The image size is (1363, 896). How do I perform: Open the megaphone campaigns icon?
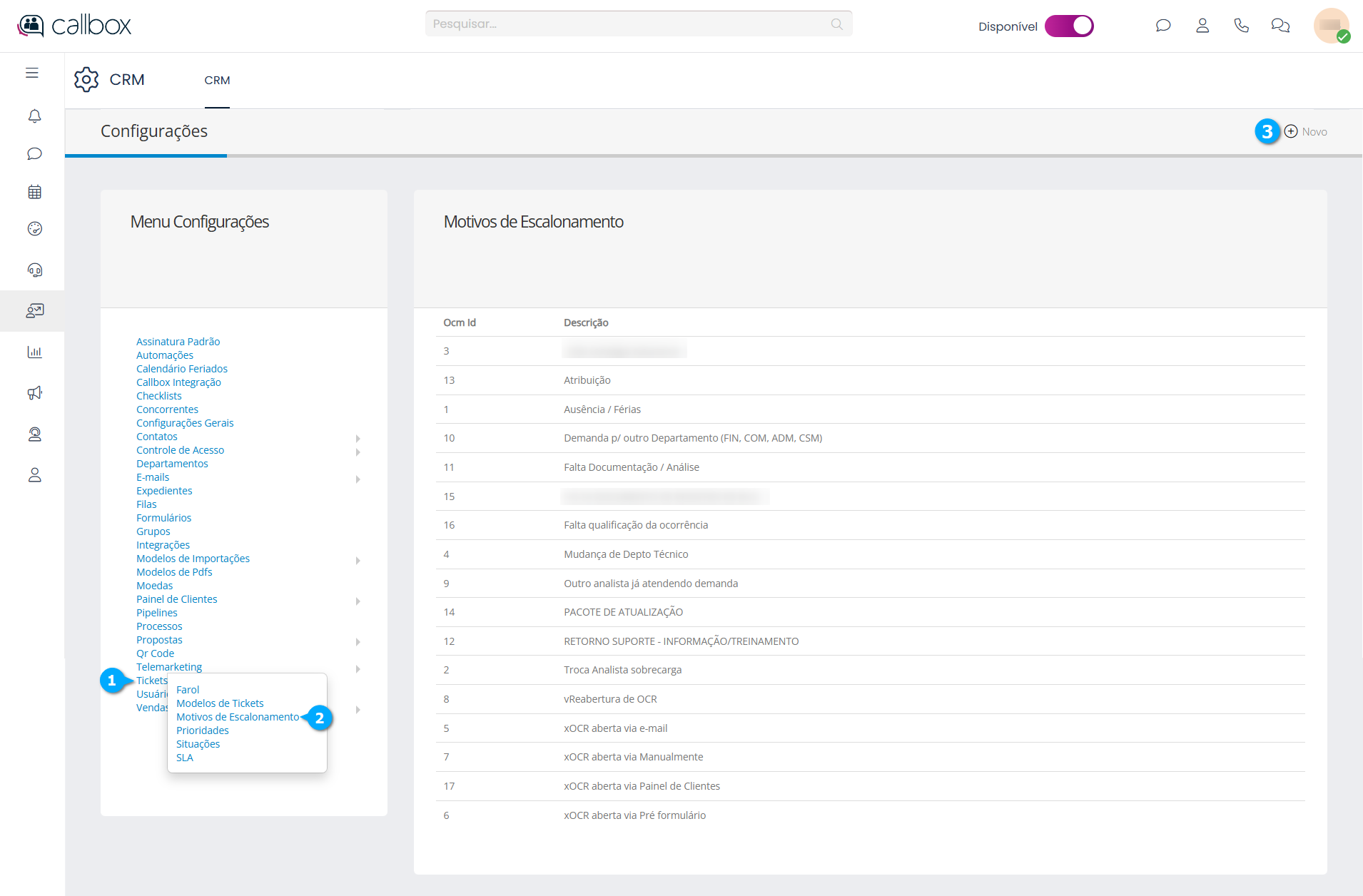[x=34, y=393]
